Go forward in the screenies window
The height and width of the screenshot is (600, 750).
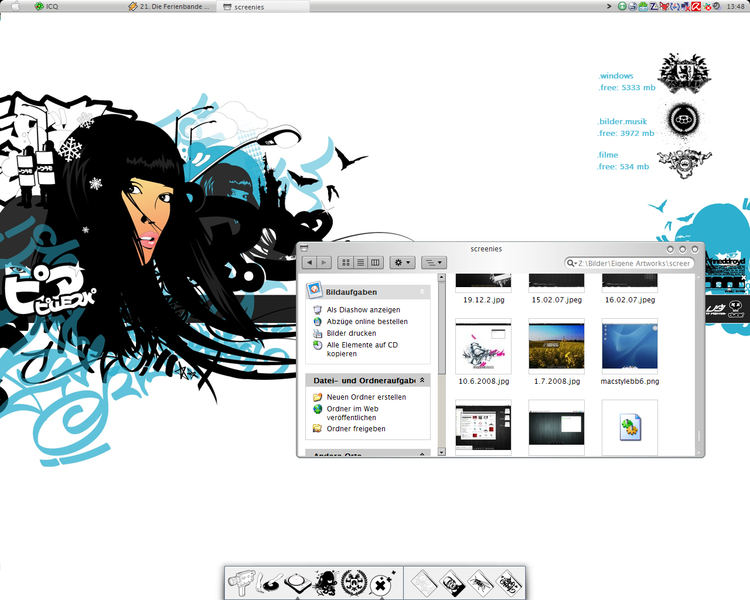click(x=324, y=262)
